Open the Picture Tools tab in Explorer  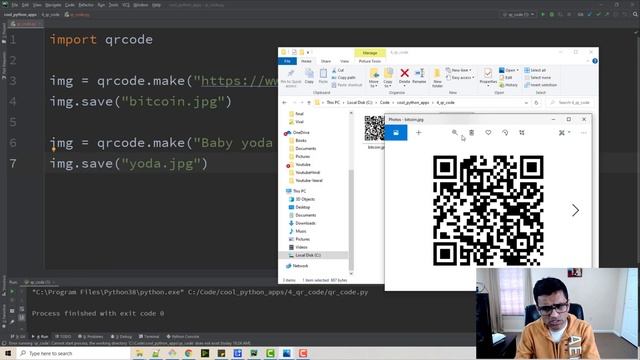370,61
